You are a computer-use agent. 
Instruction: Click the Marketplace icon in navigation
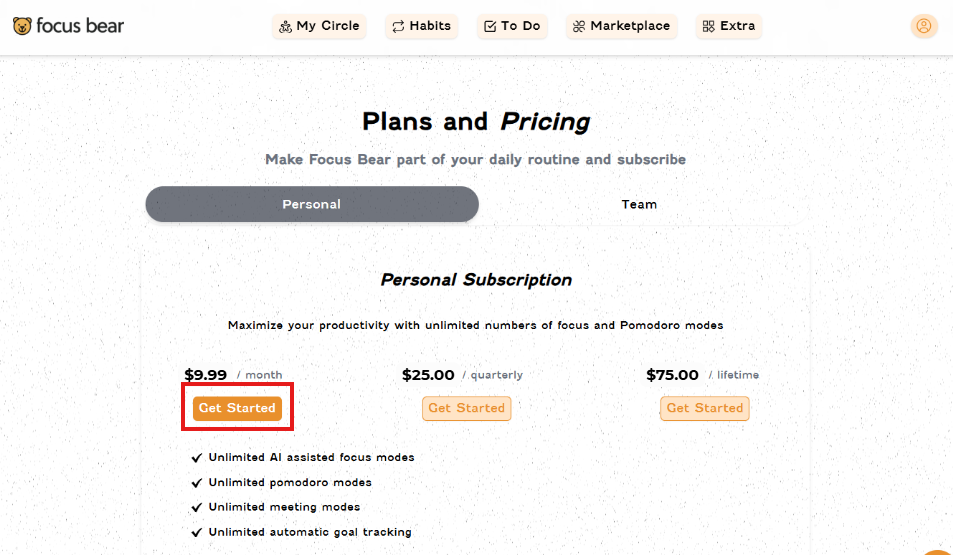pos(579,26)
